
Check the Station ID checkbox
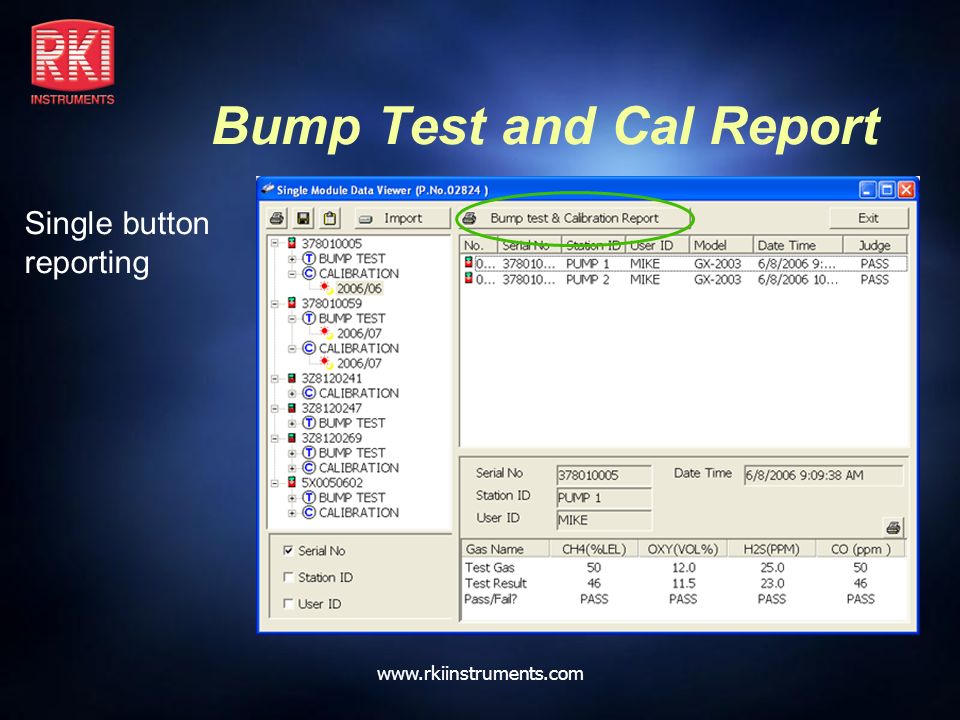point(288,577)
